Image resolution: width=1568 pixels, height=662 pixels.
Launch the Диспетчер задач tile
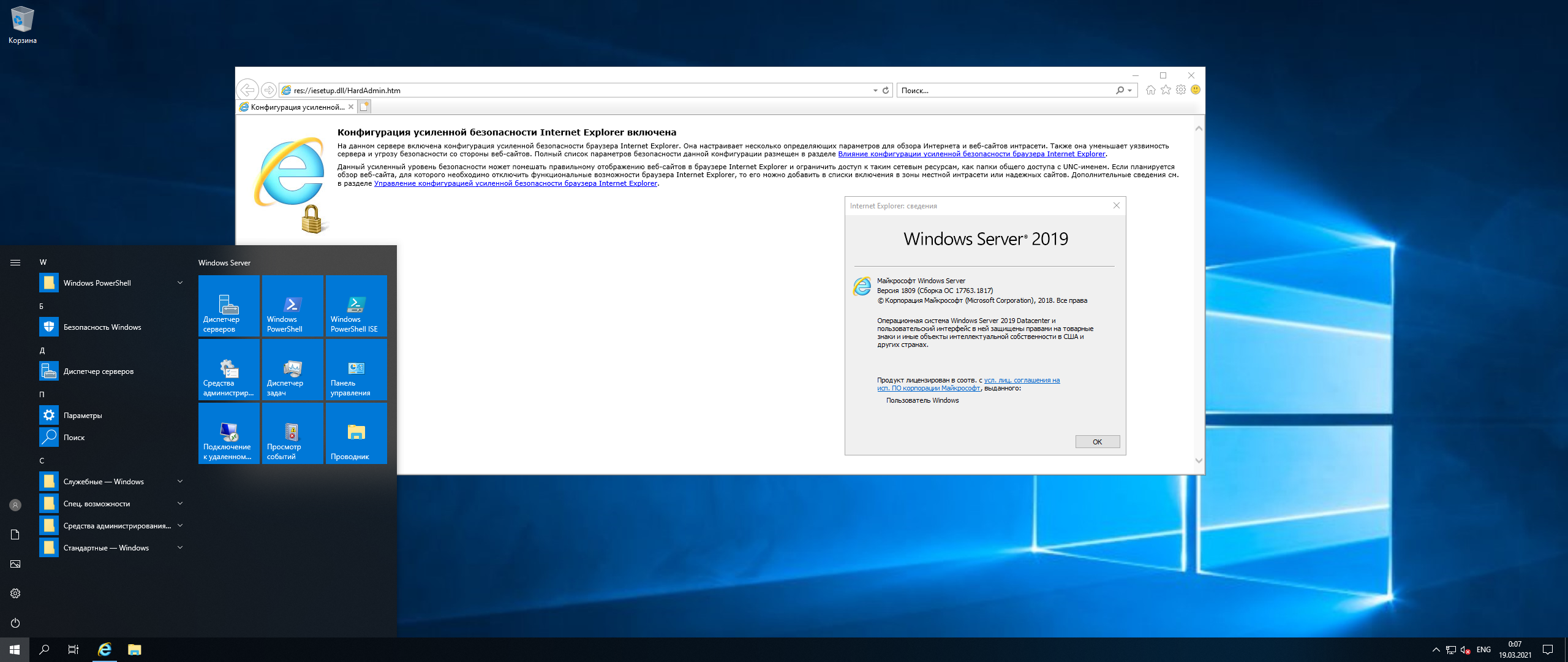click(292, 370)
